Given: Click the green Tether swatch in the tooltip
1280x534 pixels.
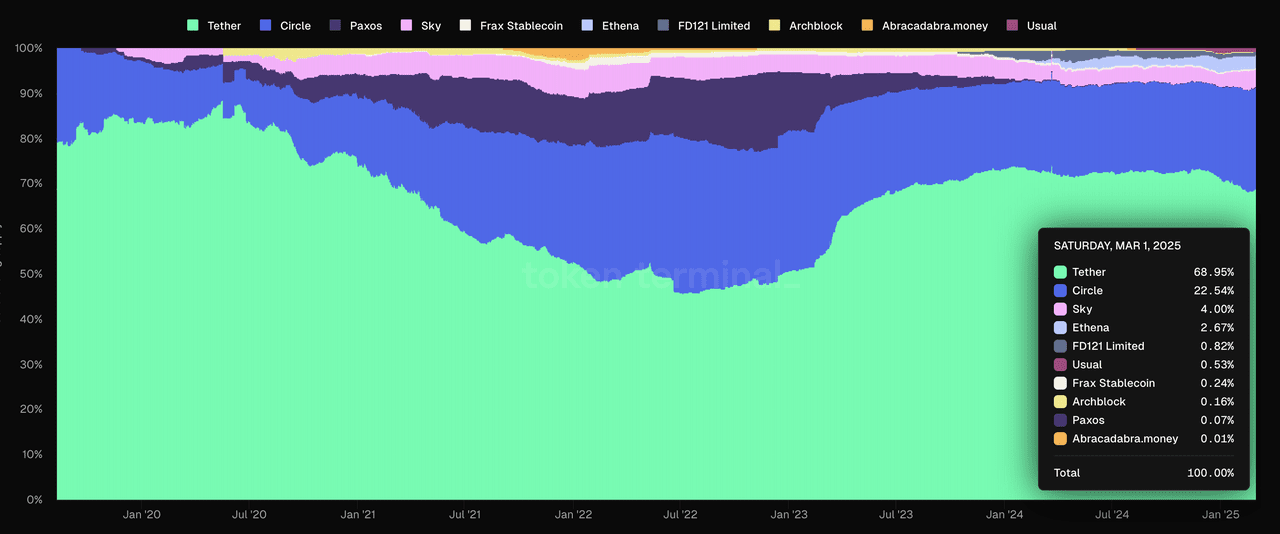Looking at the screenshot, I should [x=1060, y=272].
